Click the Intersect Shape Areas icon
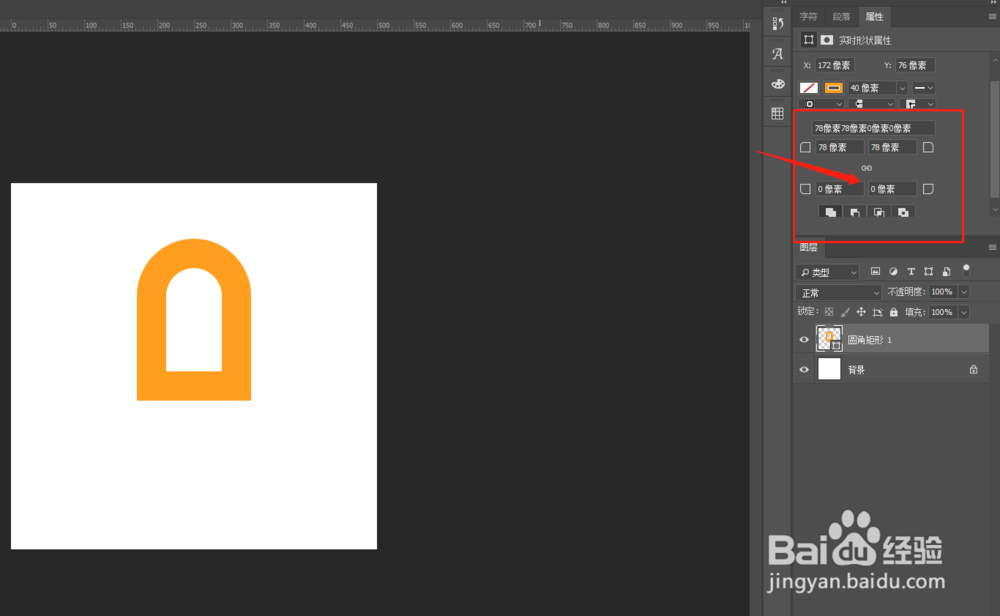The image size is (1000, 616). pyautogui.click(x=879, y=212)
